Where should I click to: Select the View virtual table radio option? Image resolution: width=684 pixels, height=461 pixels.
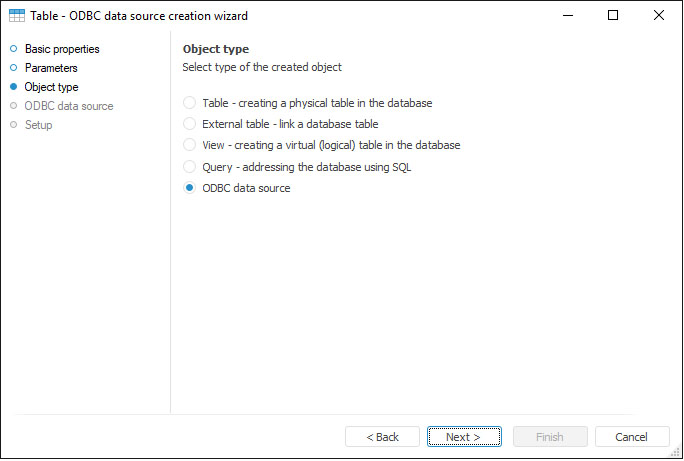point(190,145)
